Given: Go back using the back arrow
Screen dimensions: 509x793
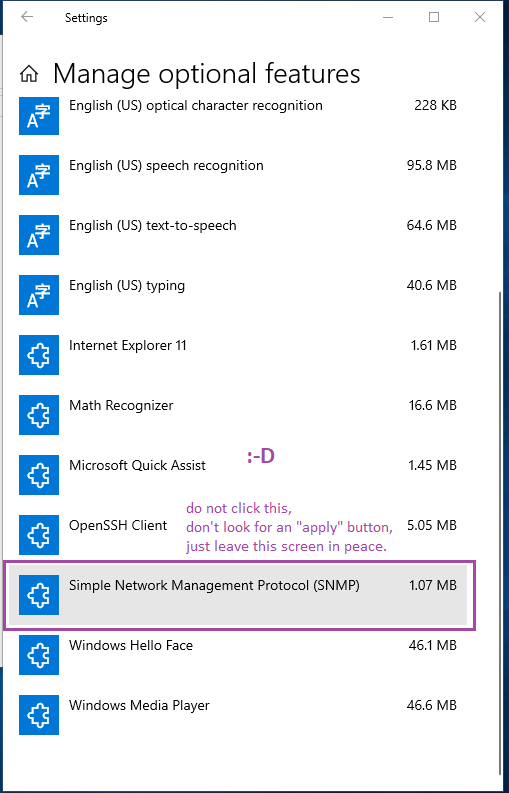Looking at the screenshot, I should coord(27,17).
